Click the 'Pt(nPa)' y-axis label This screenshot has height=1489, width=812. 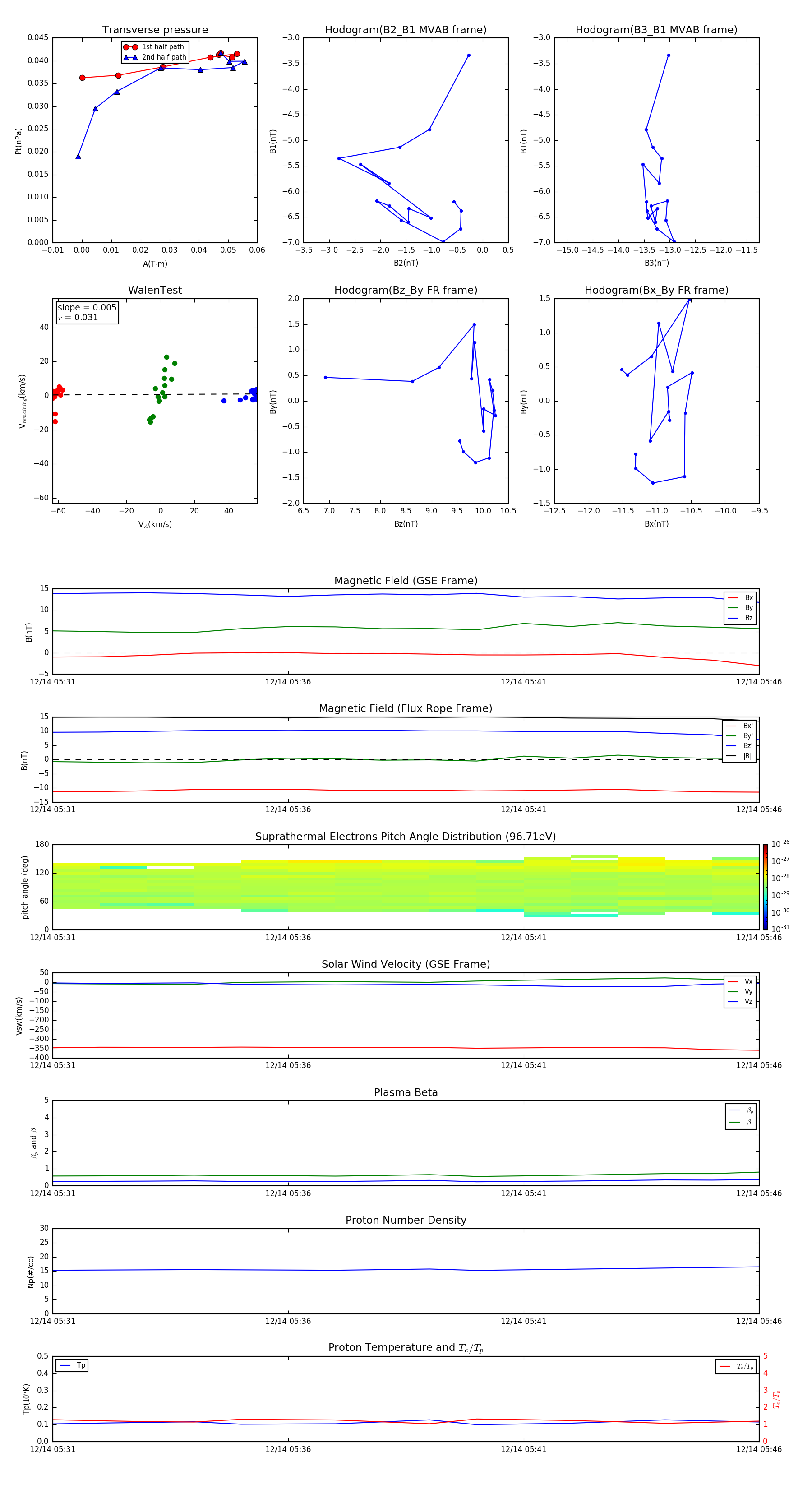coord(18,141)
